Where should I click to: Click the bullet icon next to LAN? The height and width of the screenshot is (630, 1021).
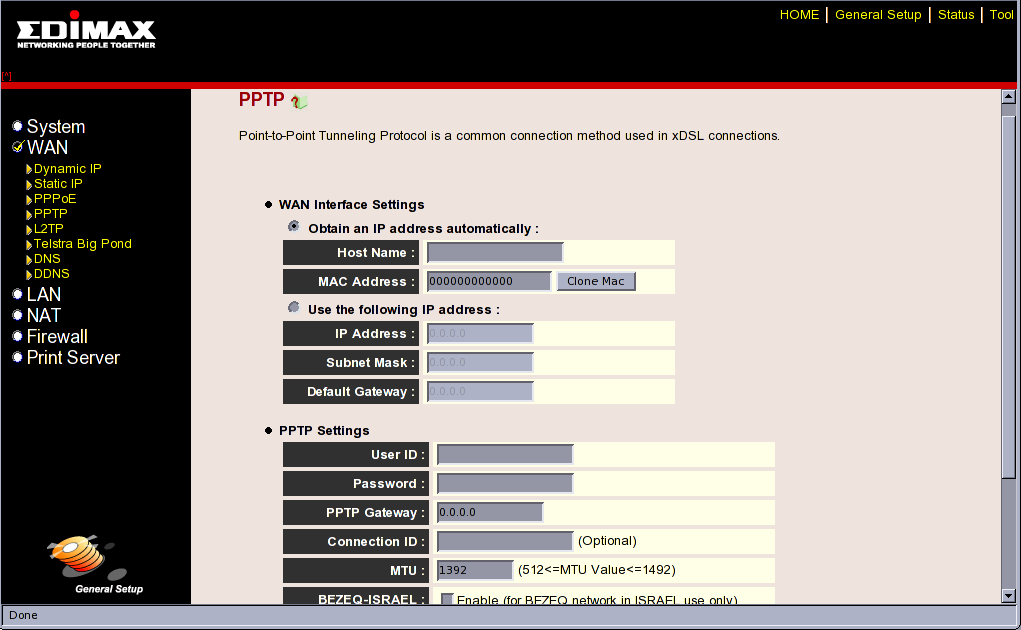tap(18, 294)
